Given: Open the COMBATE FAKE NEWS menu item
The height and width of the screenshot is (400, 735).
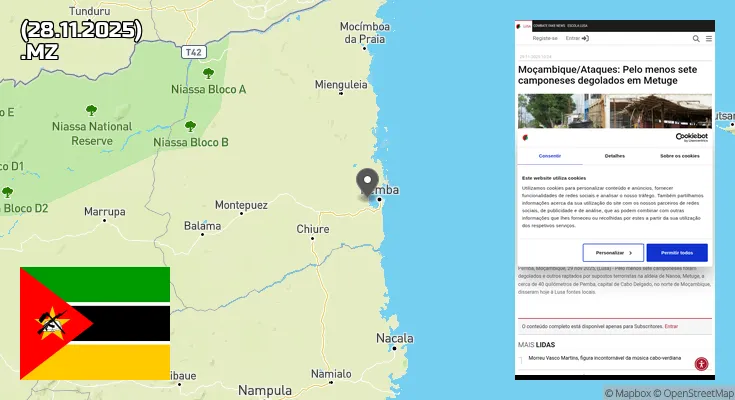Looking at the screenshot, I should pyautogui.click(x=549, y=26).
